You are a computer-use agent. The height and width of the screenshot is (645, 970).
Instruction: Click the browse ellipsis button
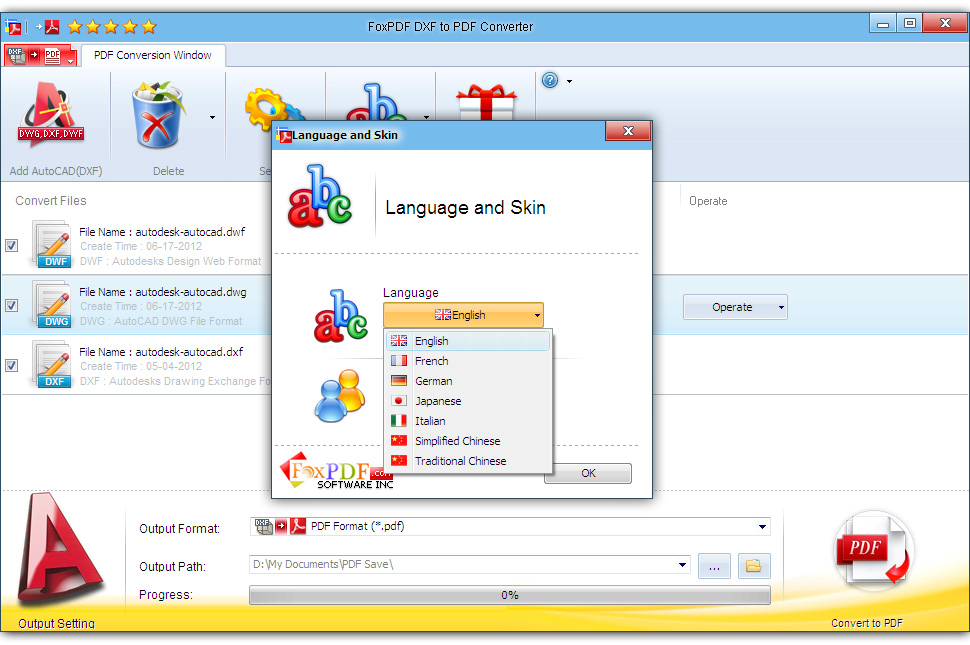pyautogui.click(x=714, y=566)
